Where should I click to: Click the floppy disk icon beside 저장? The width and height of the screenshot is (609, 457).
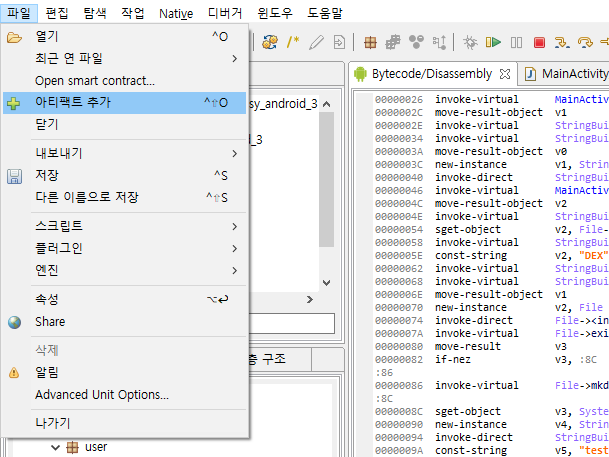click(x=14, y=176)
